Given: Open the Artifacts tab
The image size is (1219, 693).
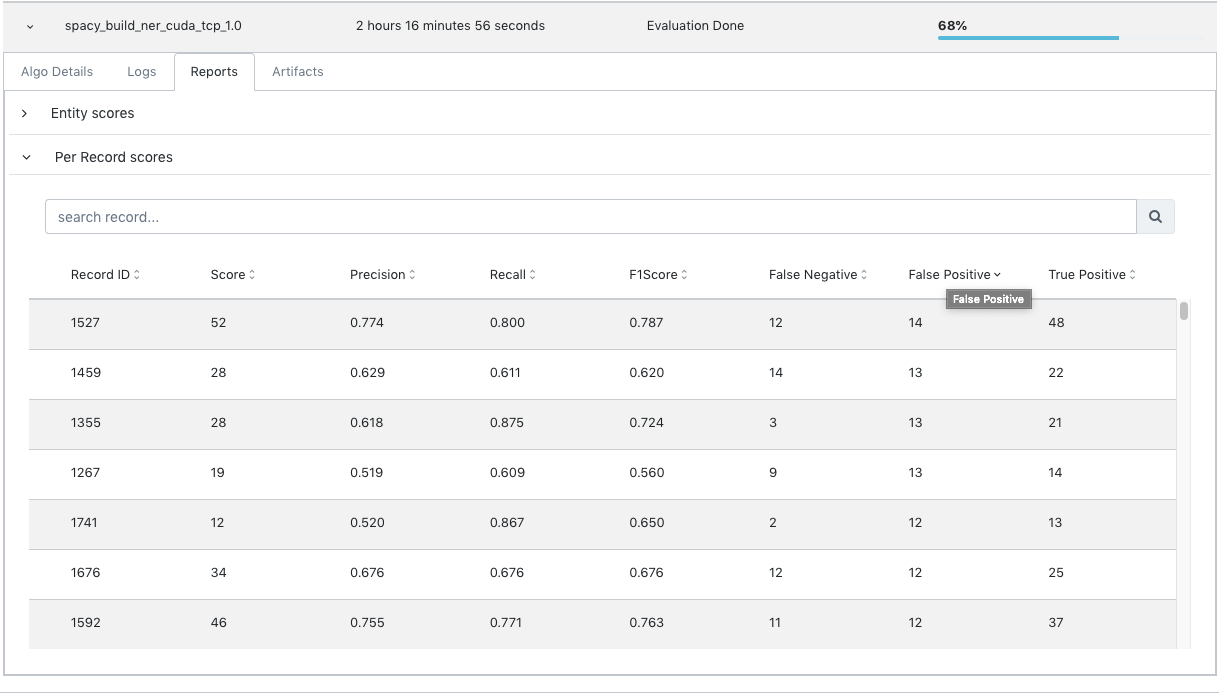Looking at the screenshot, I should [x=297, y=72].
